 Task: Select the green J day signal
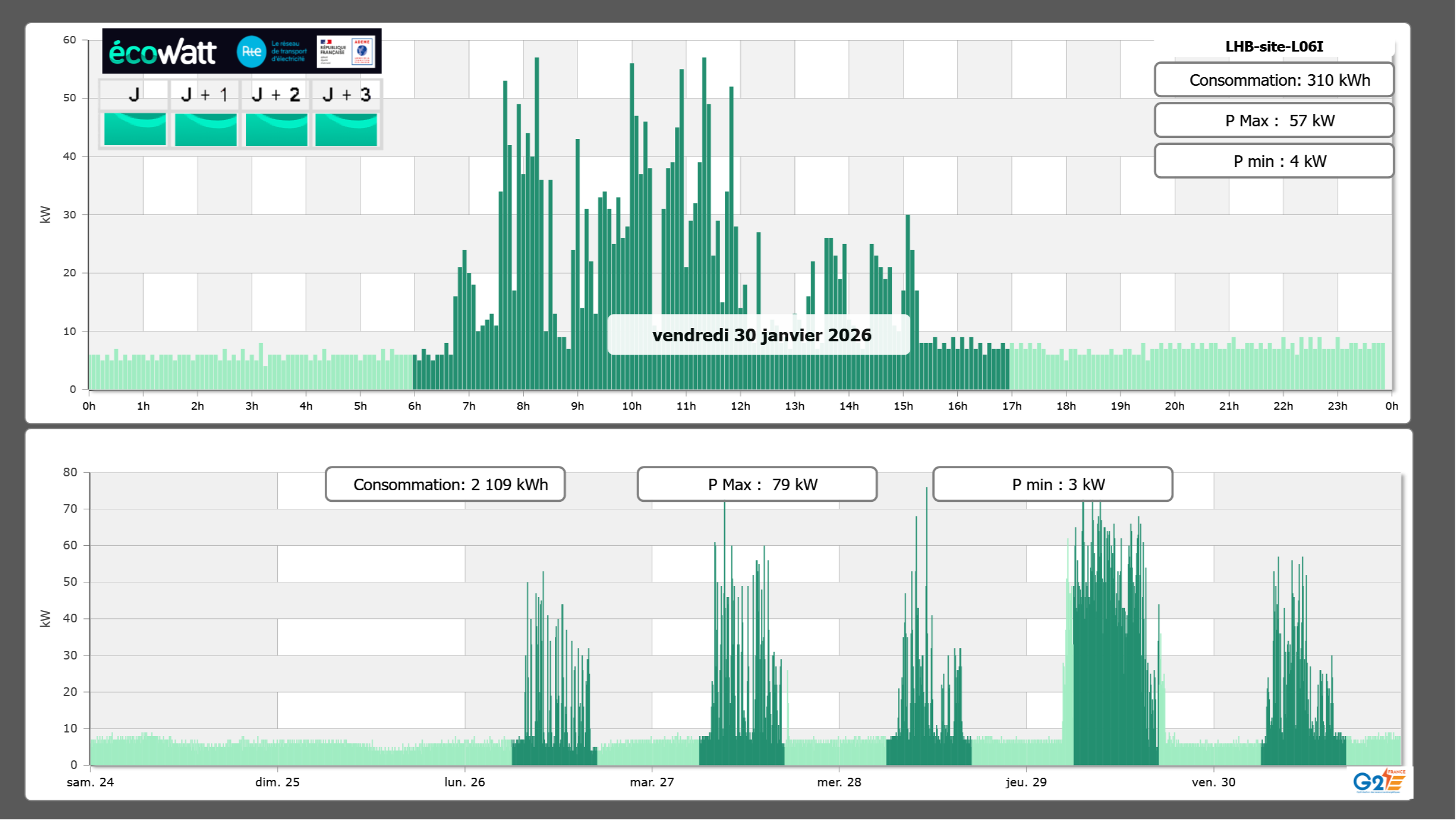(135, 129)
